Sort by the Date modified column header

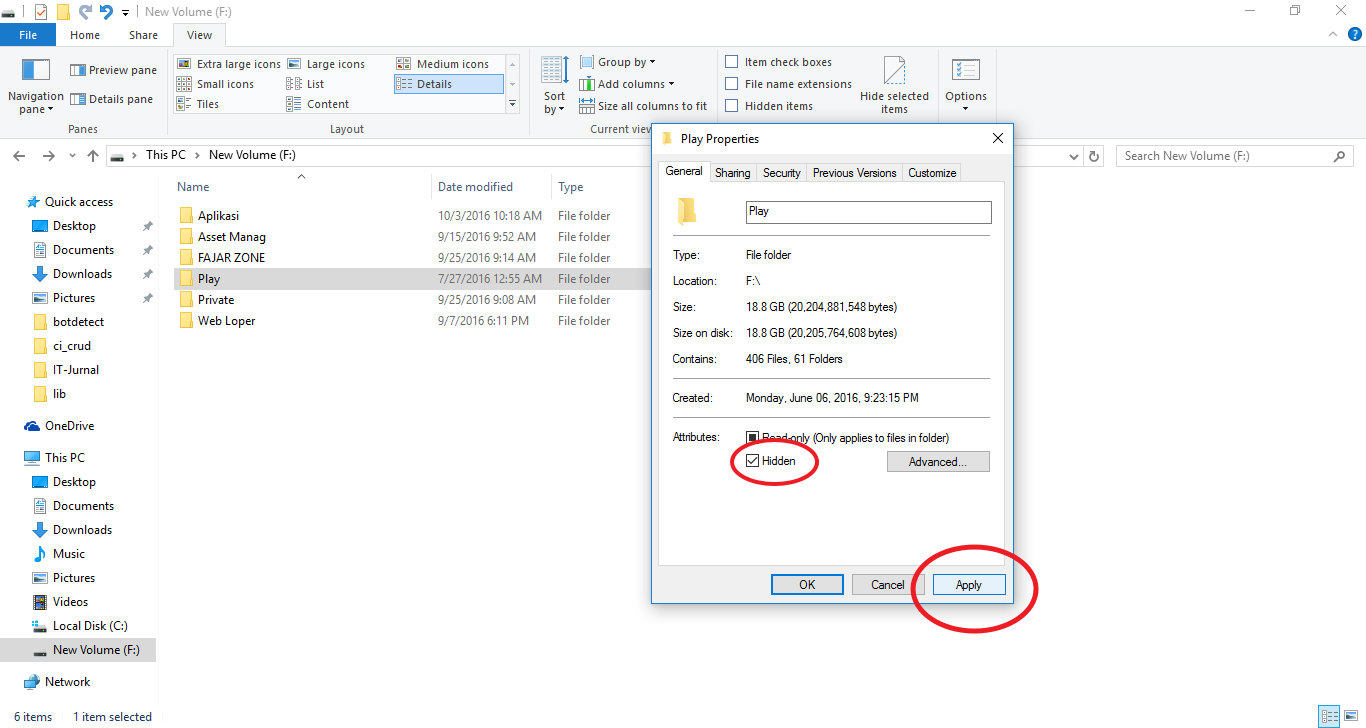pyautogui.click(x=475, y=187)
